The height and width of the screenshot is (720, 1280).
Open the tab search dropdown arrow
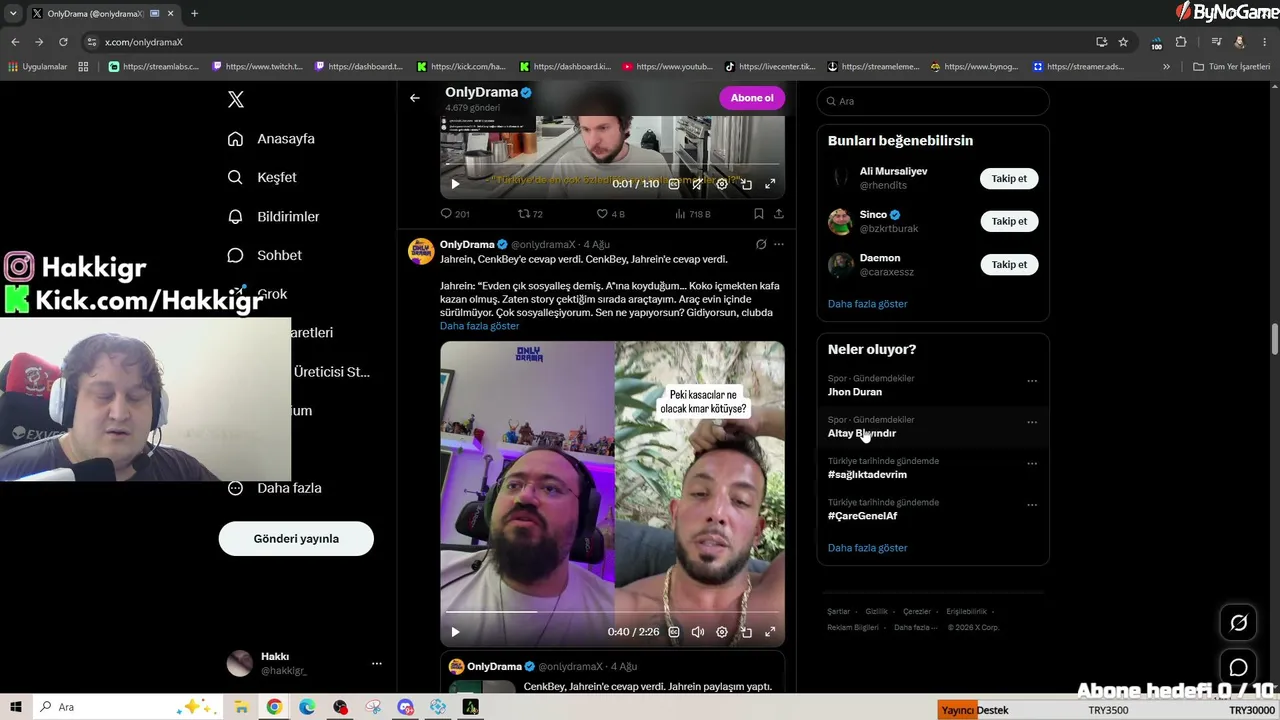point(13,14)
